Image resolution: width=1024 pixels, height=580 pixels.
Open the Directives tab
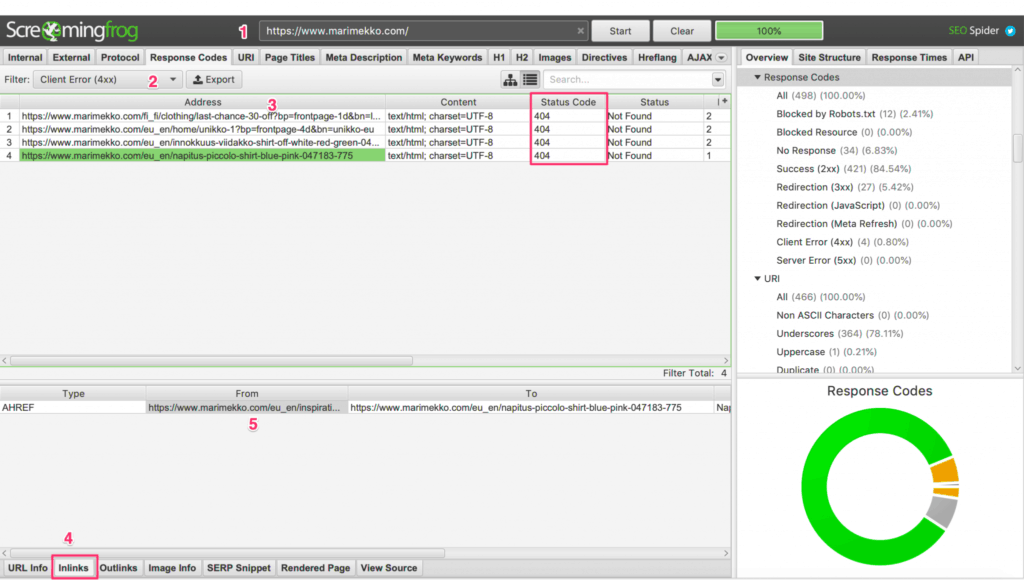pos(604,57)
